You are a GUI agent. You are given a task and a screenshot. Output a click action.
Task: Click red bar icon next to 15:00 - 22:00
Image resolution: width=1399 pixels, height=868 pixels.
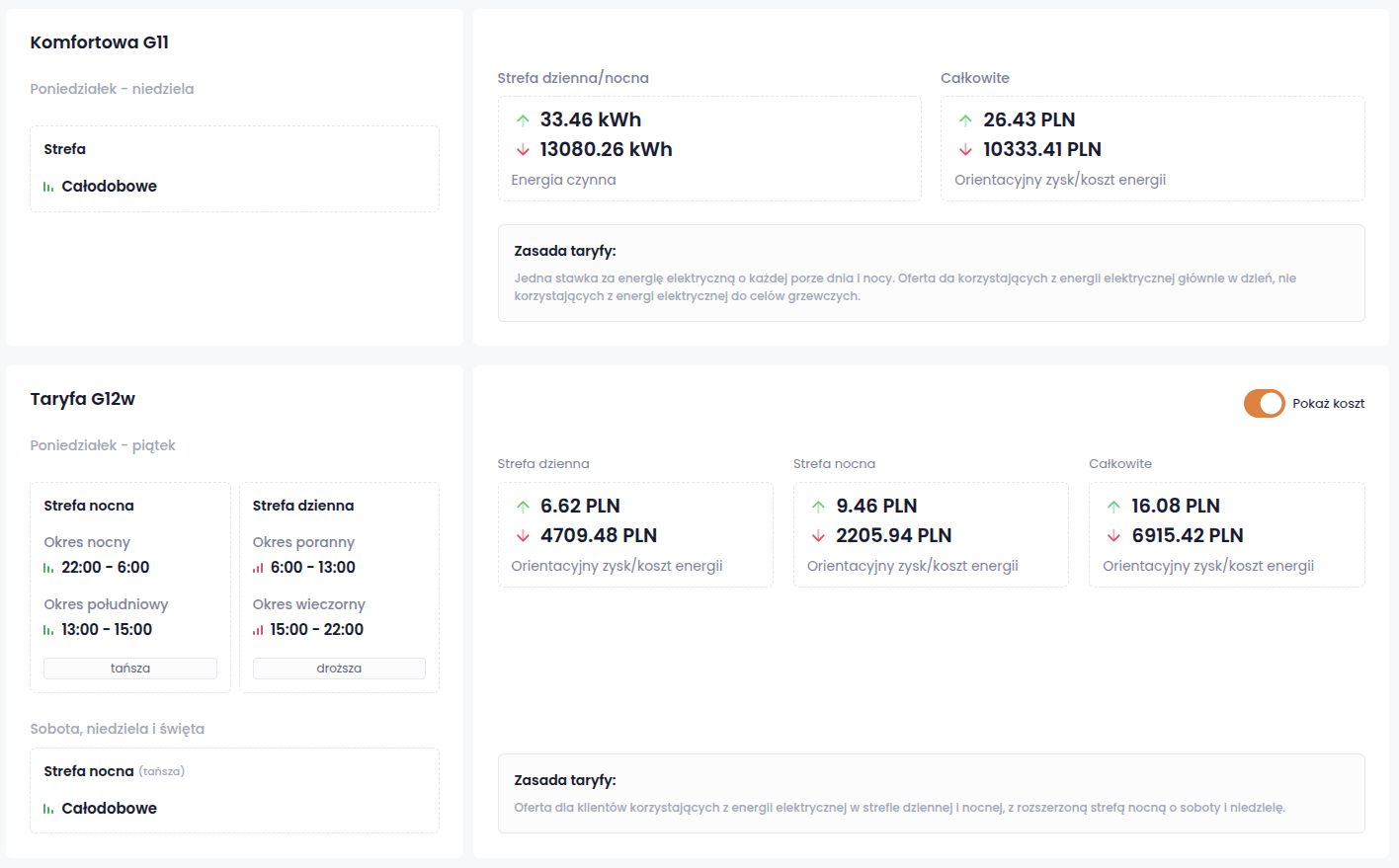(258, 630)
